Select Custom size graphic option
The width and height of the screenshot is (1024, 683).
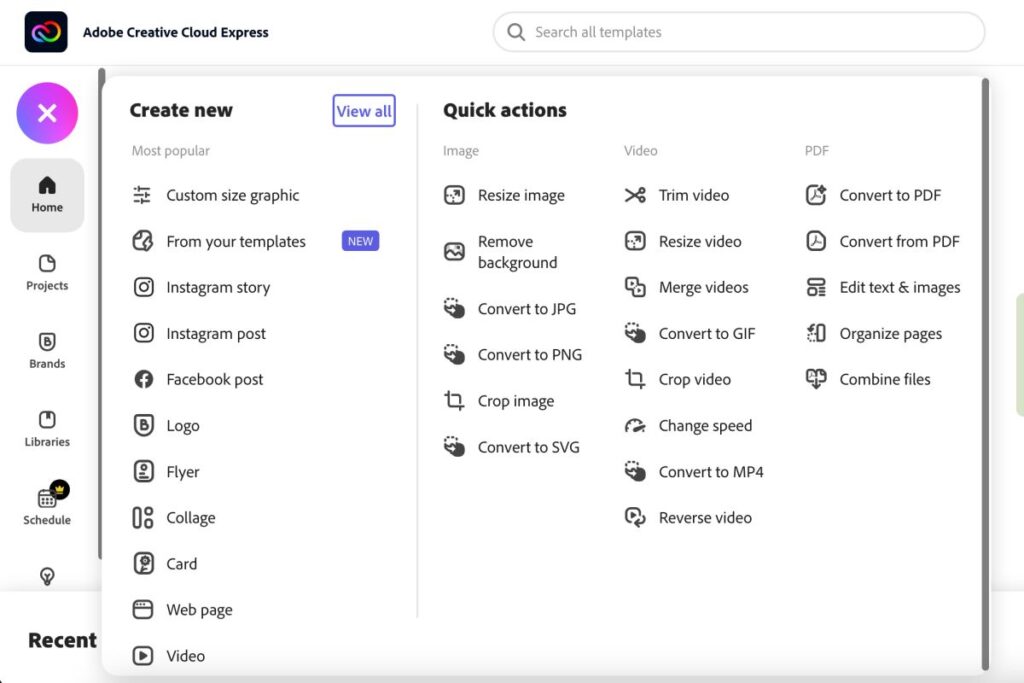coord(232,196)
